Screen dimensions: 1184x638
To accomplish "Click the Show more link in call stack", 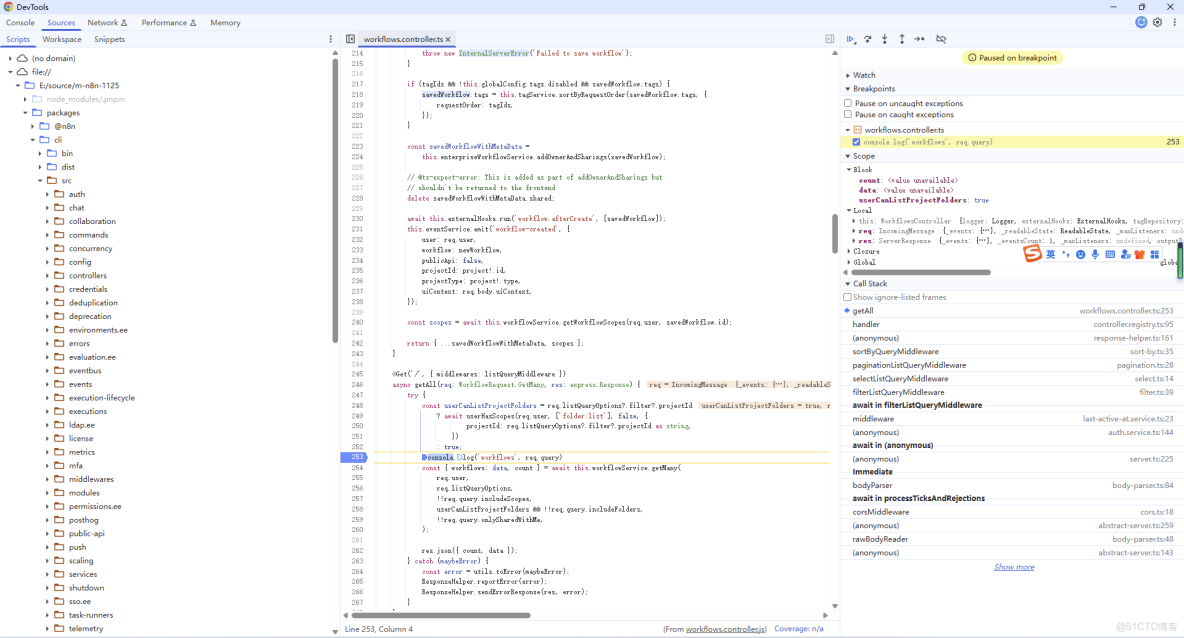I will pos(1013,567).
